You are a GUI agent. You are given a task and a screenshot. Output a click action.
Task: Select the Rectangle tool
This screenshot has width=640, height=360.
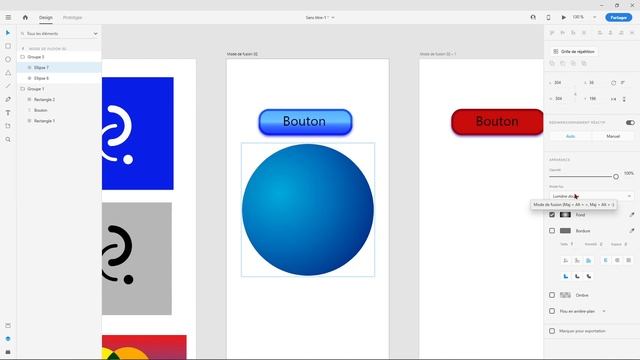[x=8, y=46]
